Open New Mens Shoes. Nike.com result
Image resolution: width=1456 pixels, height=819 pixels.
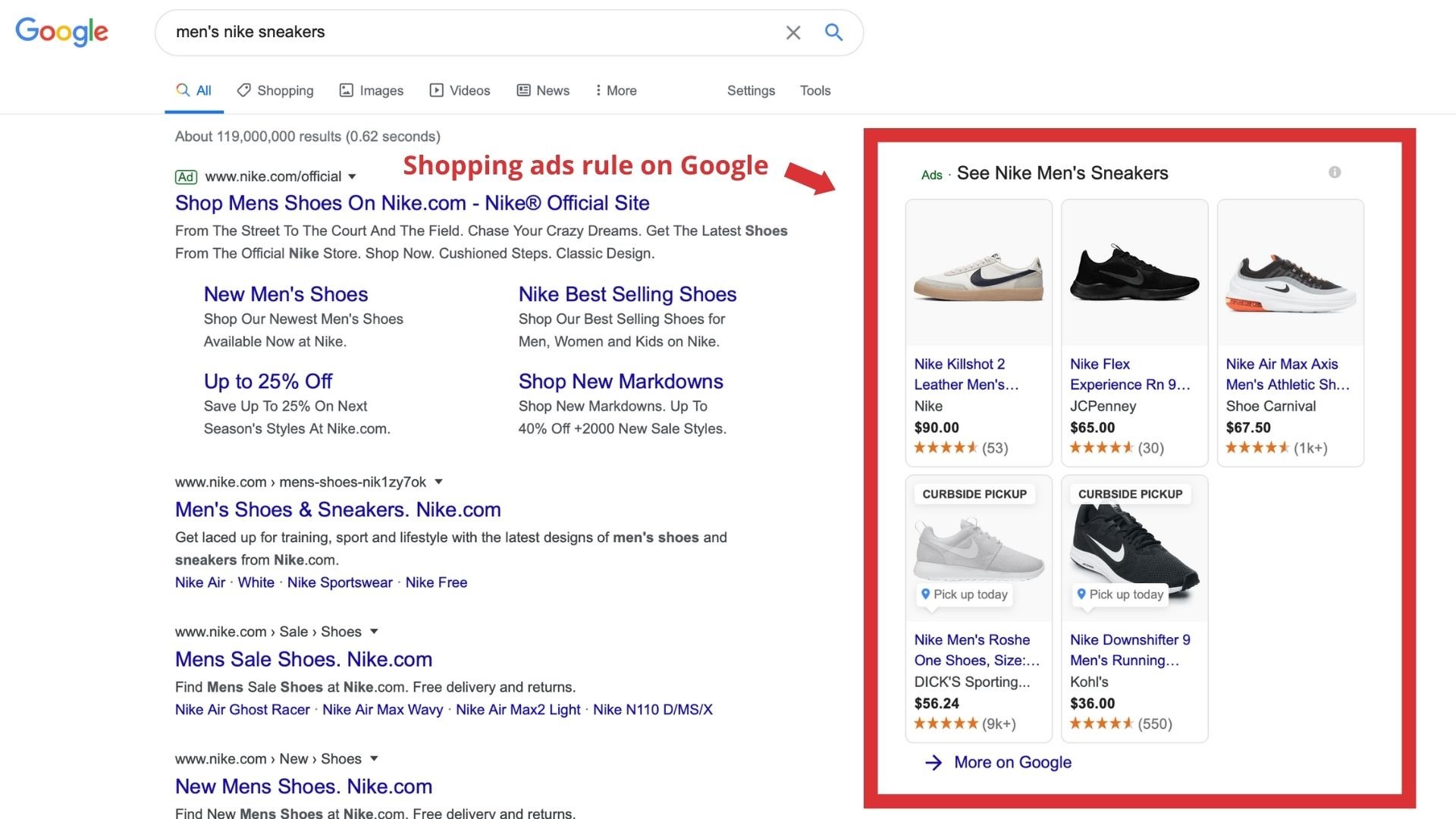pyautogui.click(x=304, y=786)
